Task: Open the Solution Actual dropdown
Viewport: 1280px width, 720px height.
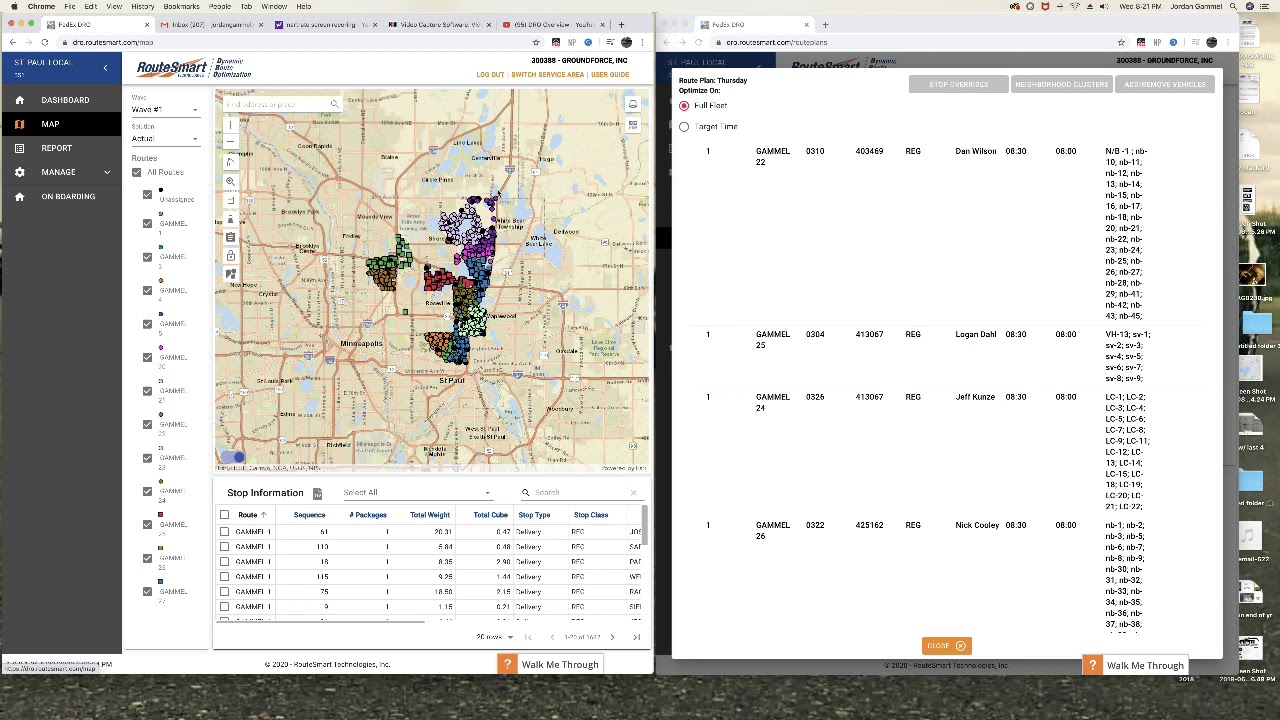Action: 165,139
